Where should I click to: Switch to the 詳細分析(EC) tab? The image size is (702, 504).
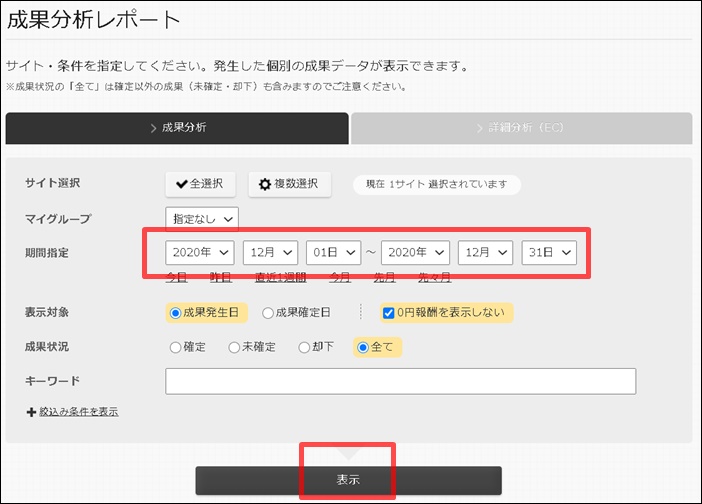coord(521,128)
